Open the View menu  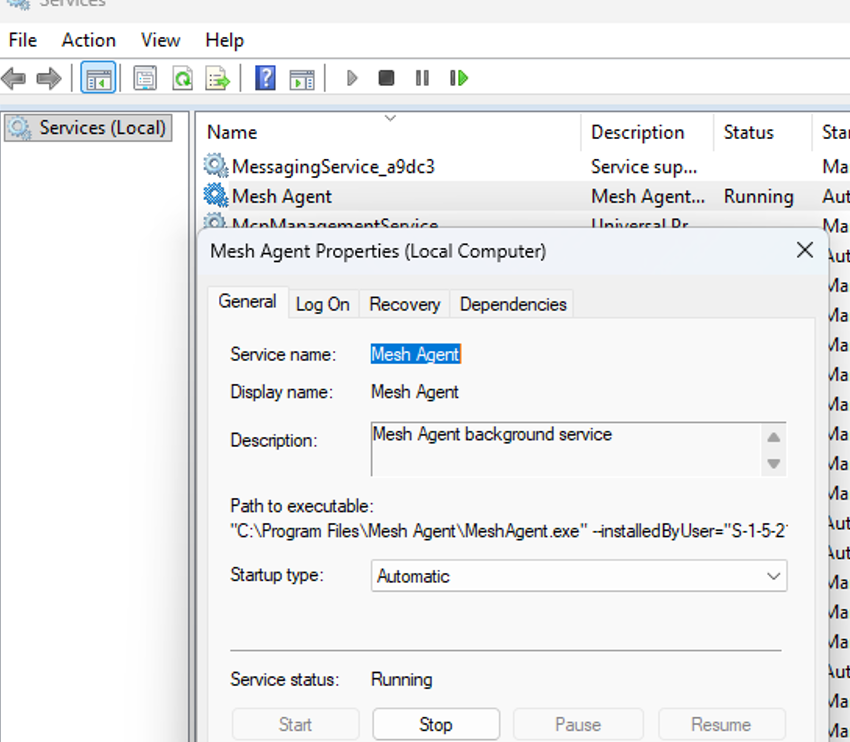pyautogui.click(x=160, y=40)
